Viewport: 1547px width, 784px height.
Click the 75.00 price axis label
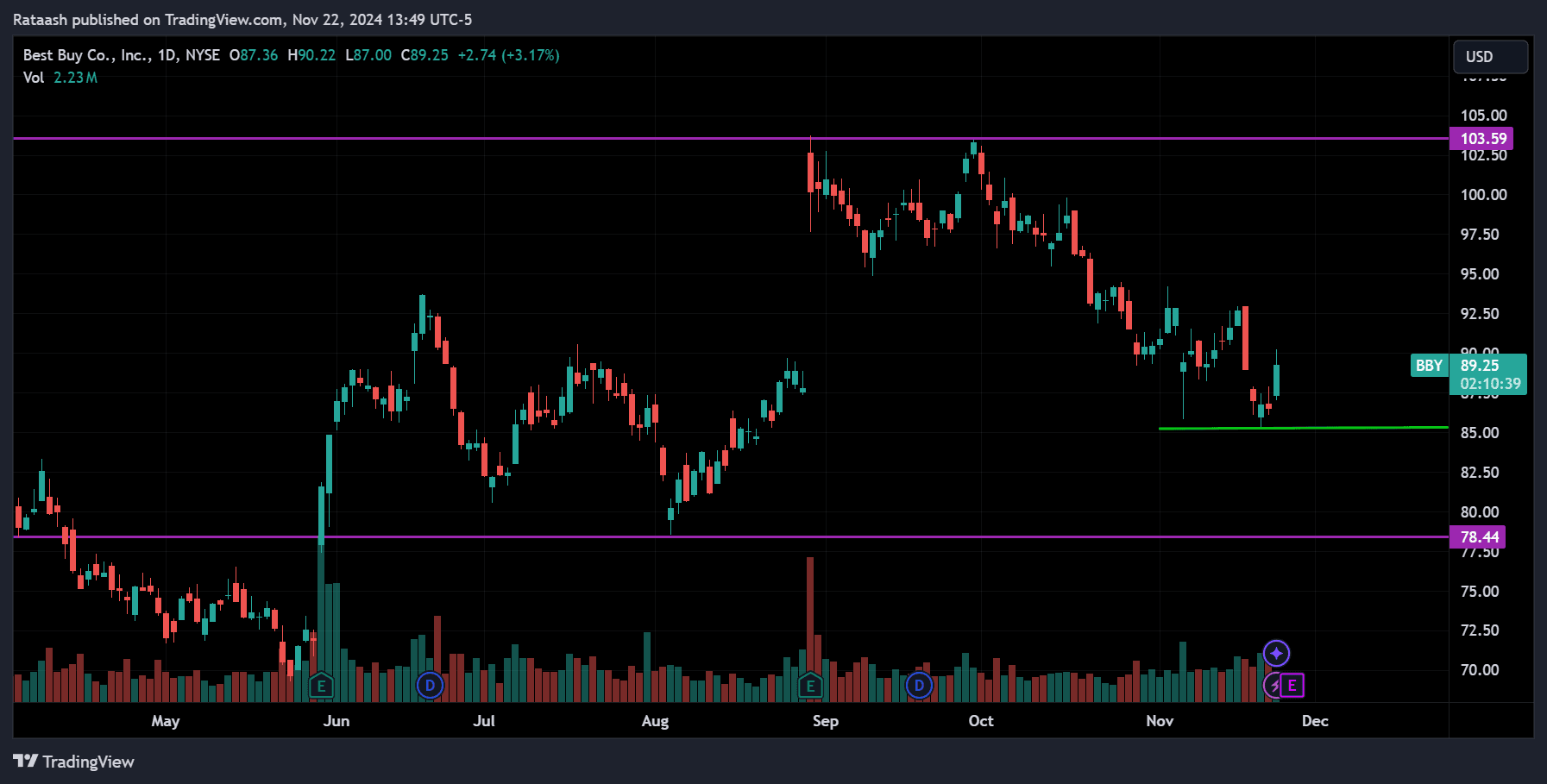pyautogui.click(x=1480, y=592)
